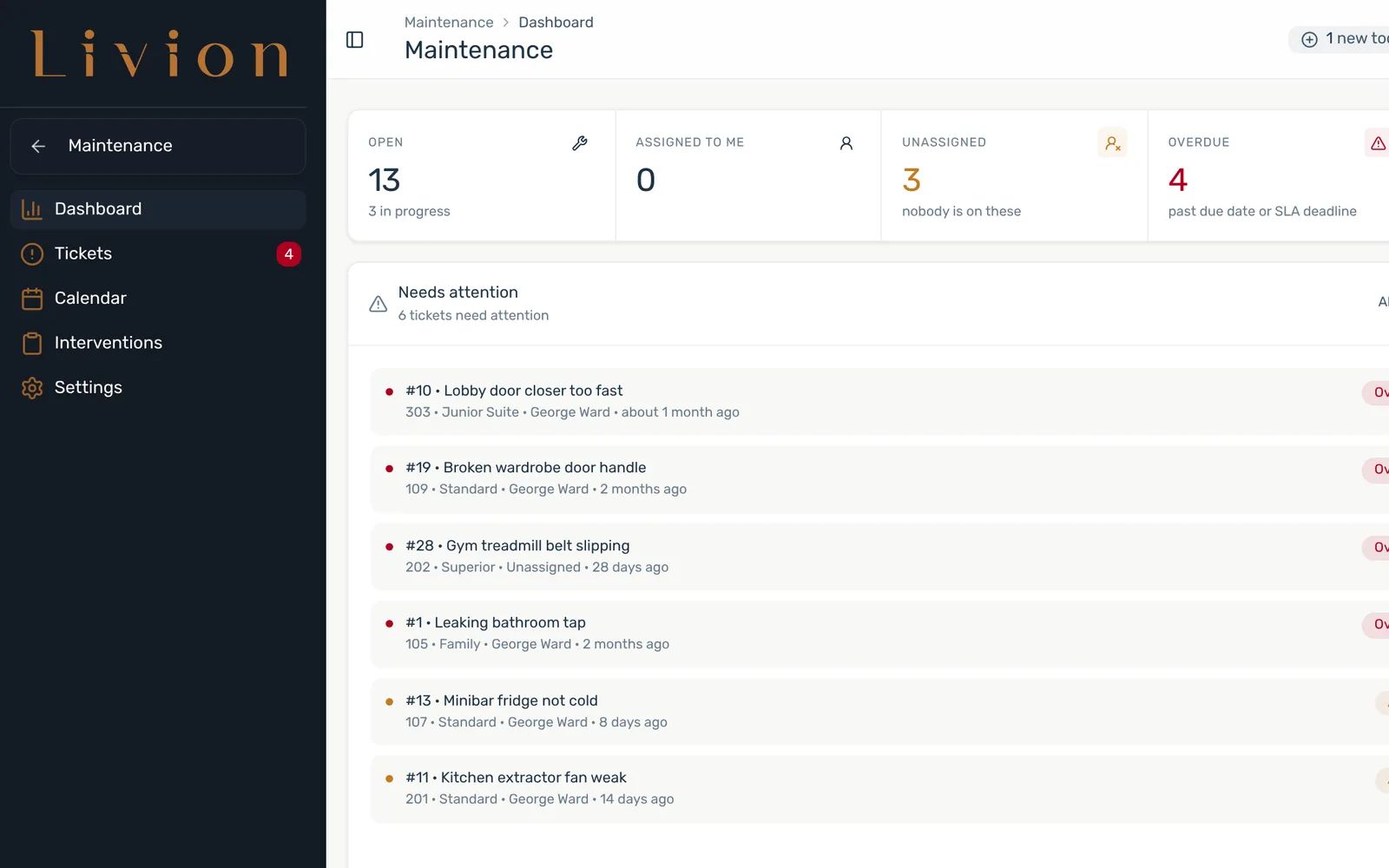
Task: Click '3 in progress' text
Action: click(x=409, y=212)
